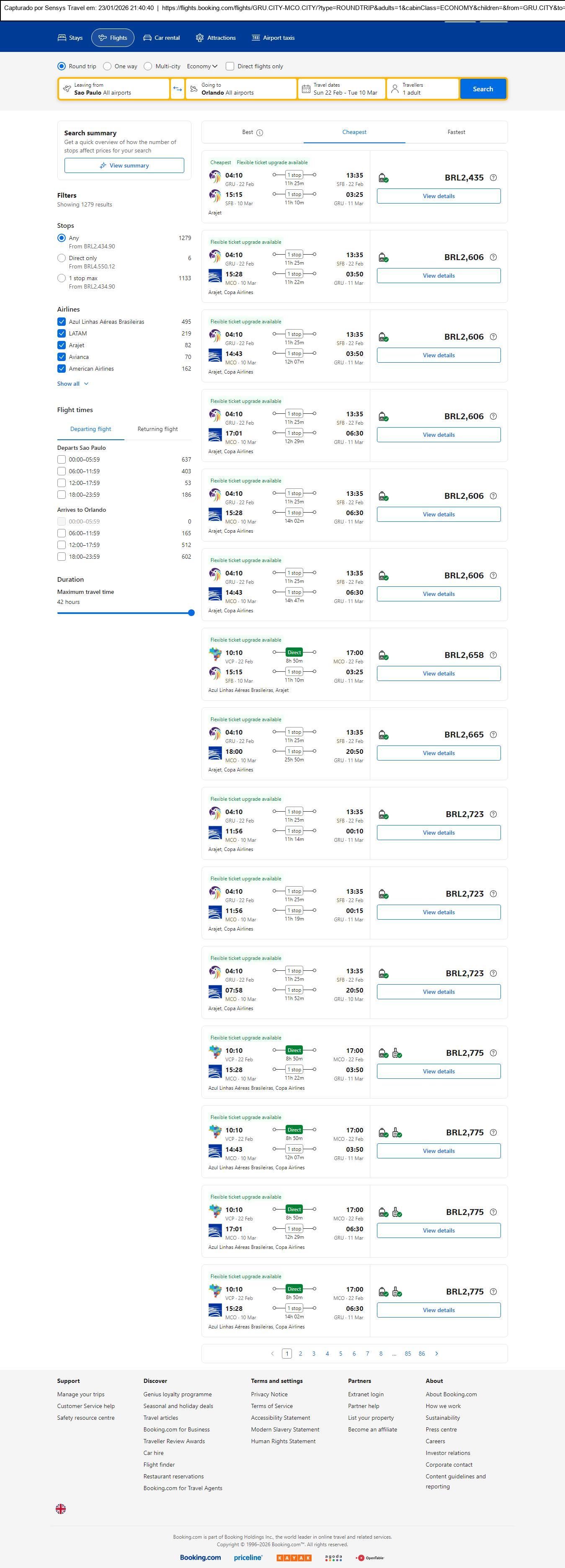Open the Travellers 1 adult selector
The height and width of the screenshot is (1568, 565).
coord(426,89)
